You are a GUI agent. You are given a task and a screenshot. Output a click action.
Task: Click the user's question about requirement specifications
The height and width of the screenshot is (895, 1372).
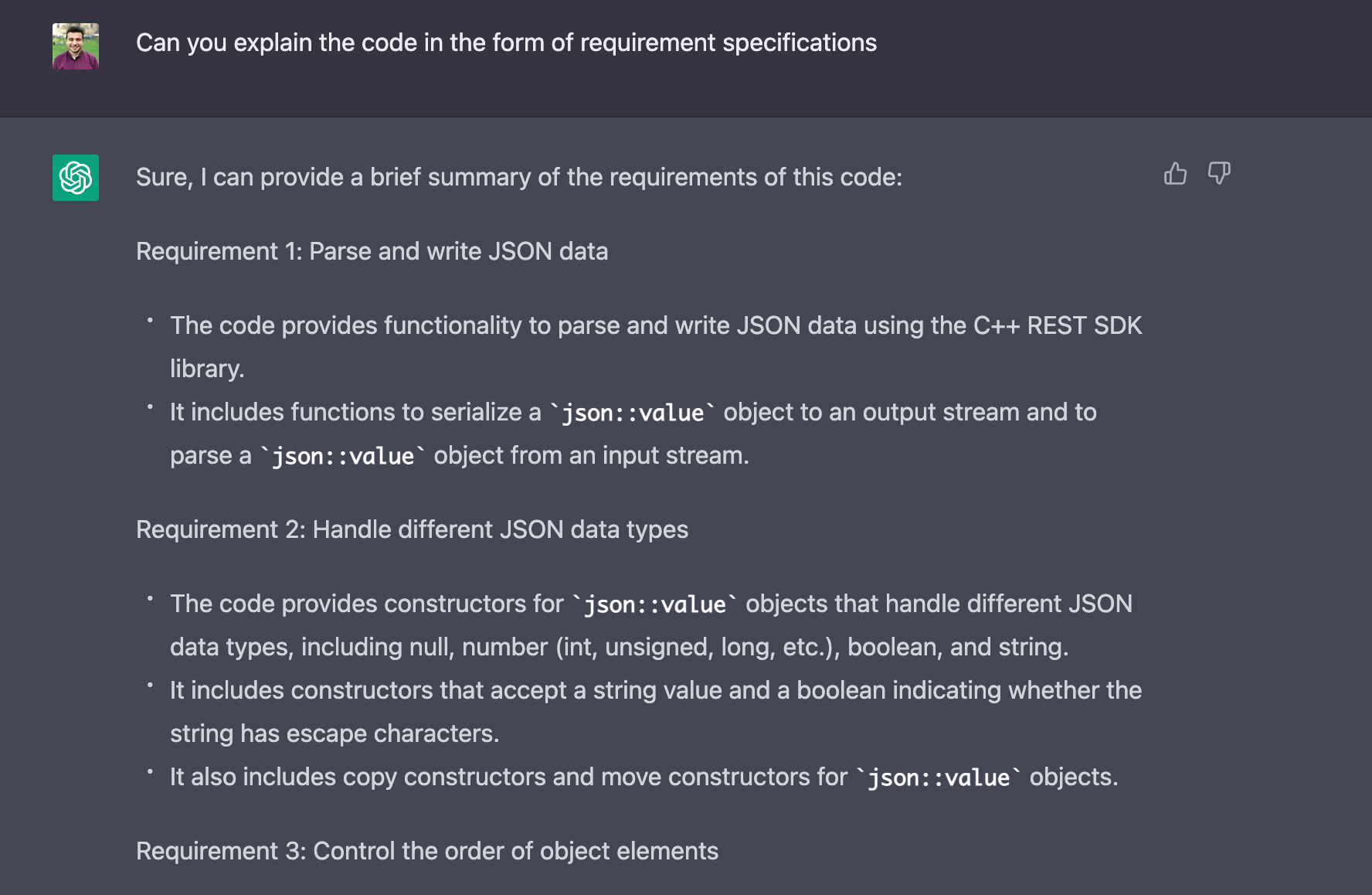tap(506, 43)
